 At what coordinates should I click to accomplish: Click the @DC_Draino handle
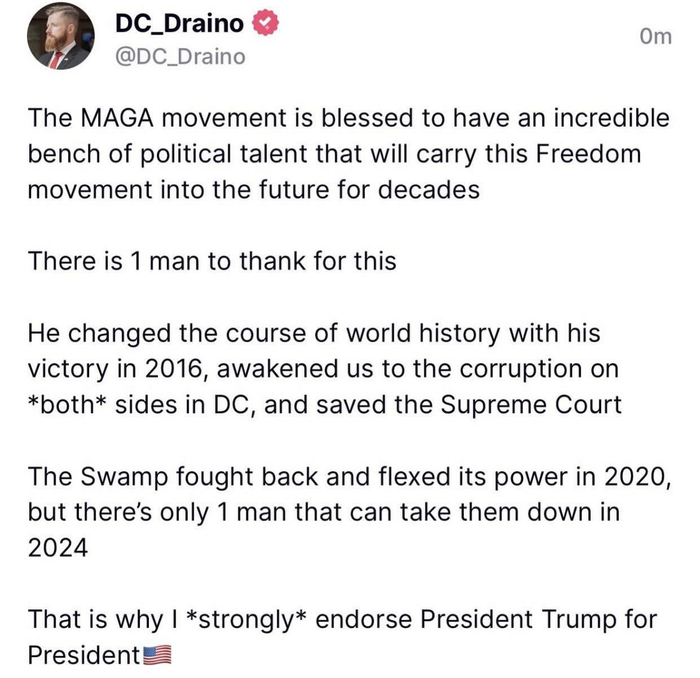pyautogui.click(x=181, y=56)
